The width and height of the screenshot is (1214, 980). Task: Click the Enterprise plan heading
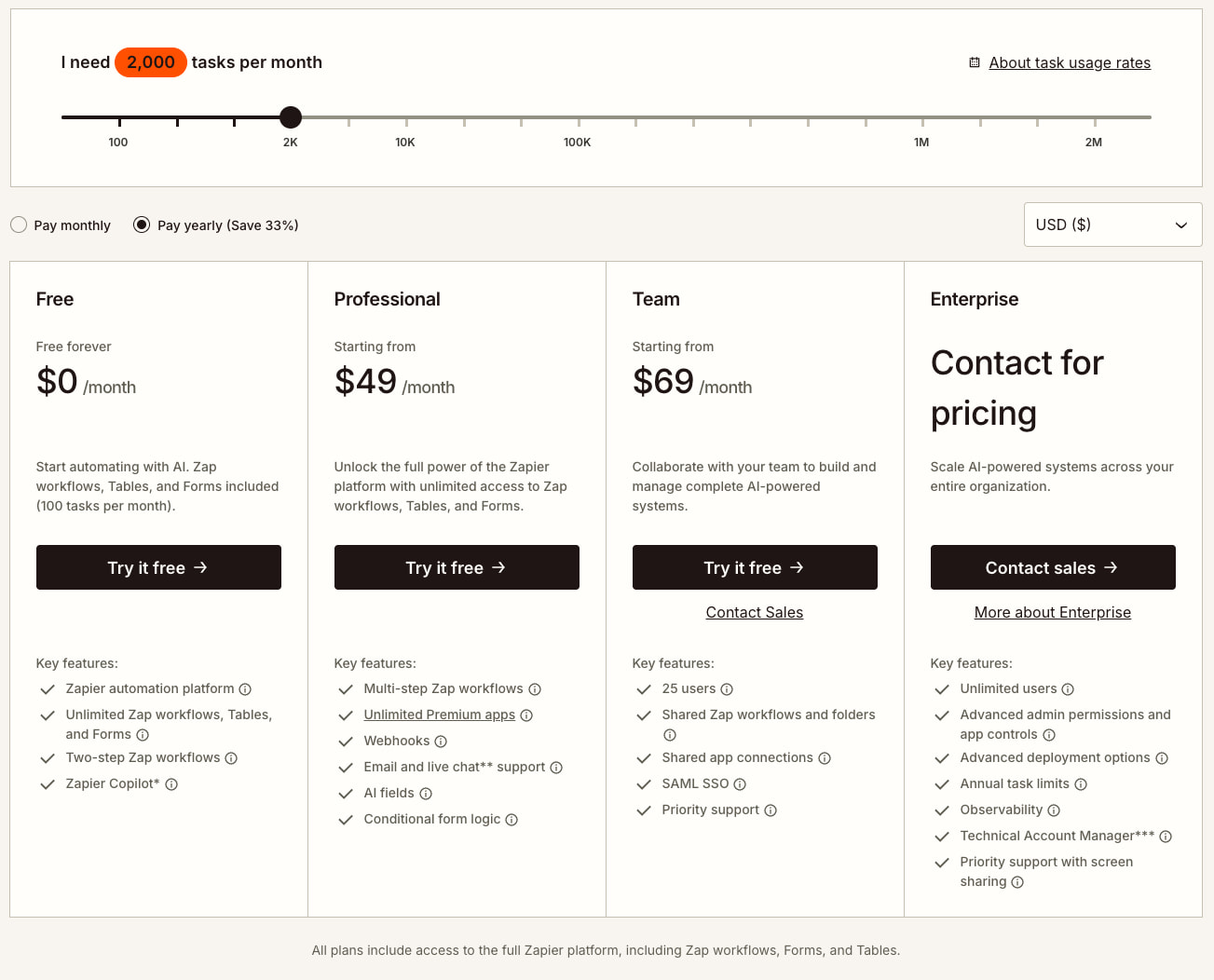[x=975, y=299]
